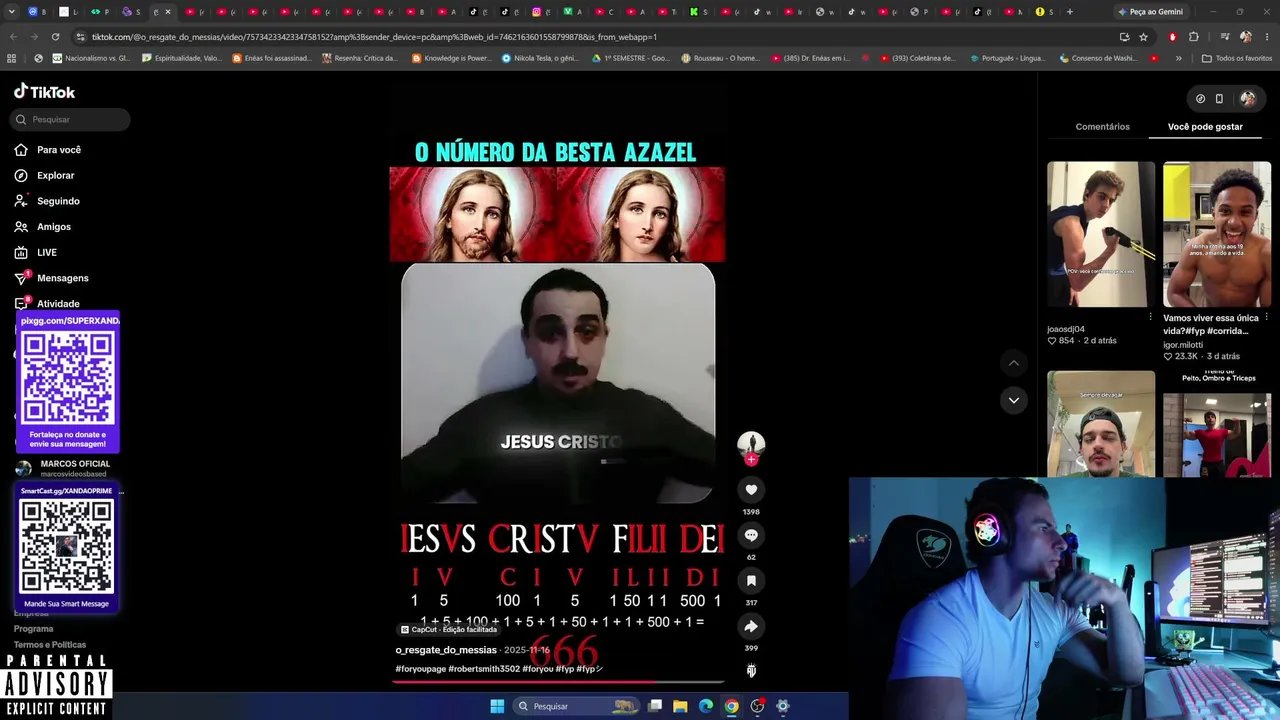This screenshot has width=1280, height=720.
Task: Expand the bookmarks overflow chevron
Action: (x=1178, y=58)
